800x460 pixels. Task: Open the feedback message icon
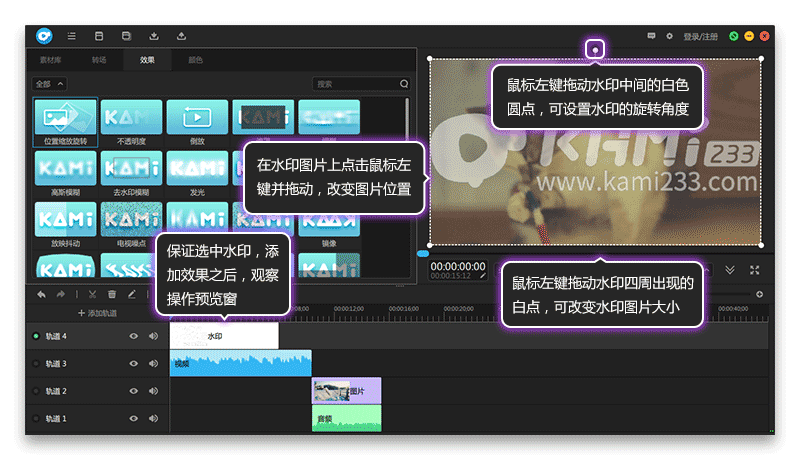tap(651, 36)
